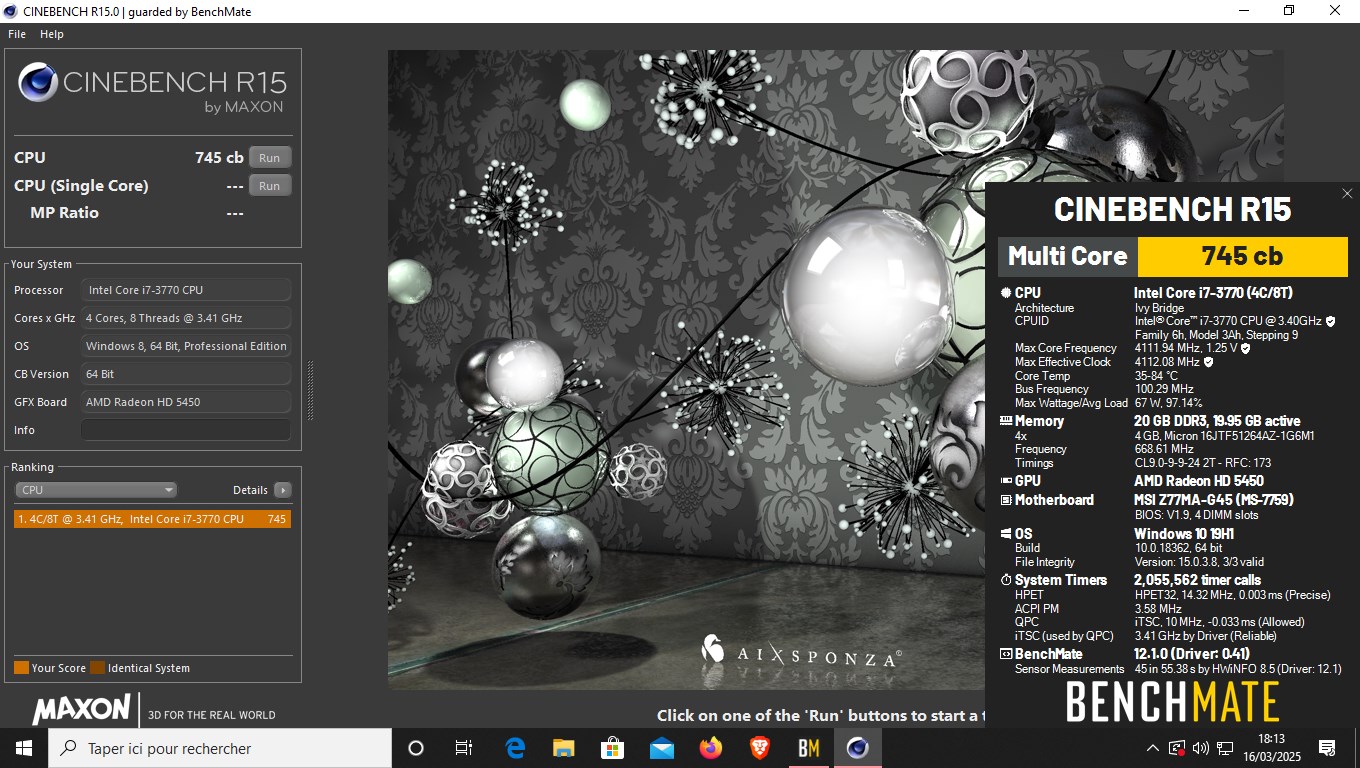Click the CB Version field 64 Bit
This screenshot has width=1360, height=768.
click(x=186, y=374)
